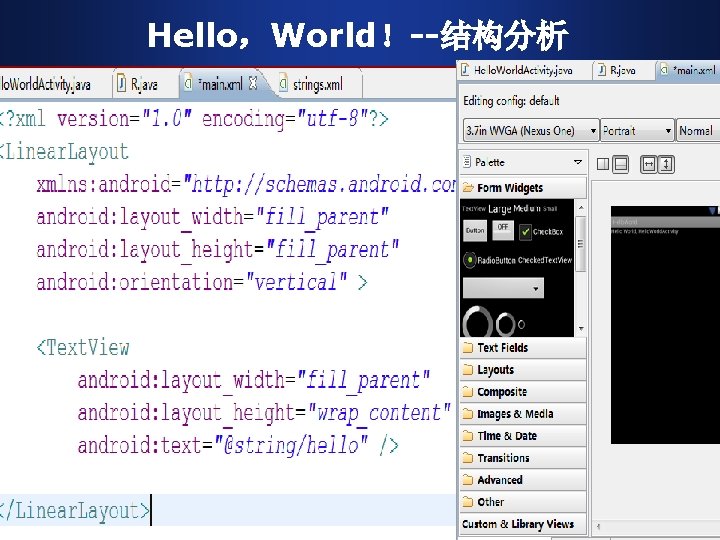Expand the Layouts palette category
Viewport: 720px width, 540px height.
click(523, 370)
